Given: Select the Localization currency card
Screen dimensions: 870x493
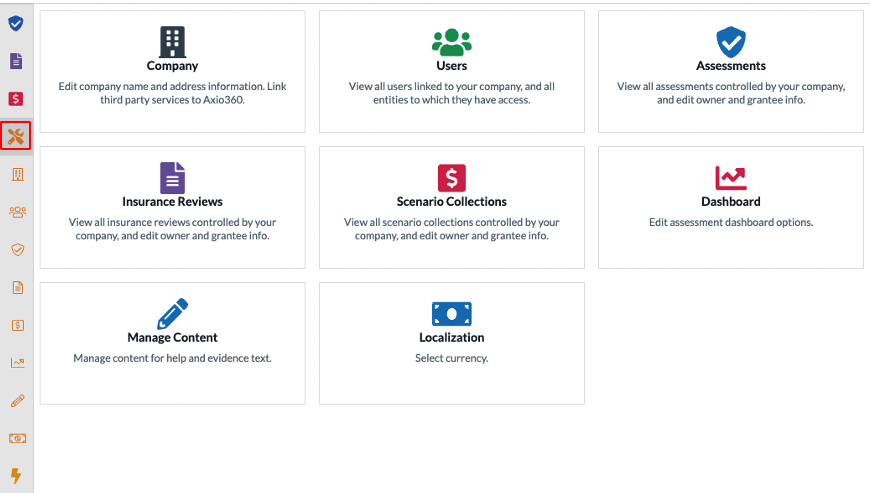Looking at the screenshot, I should [452, 343].
